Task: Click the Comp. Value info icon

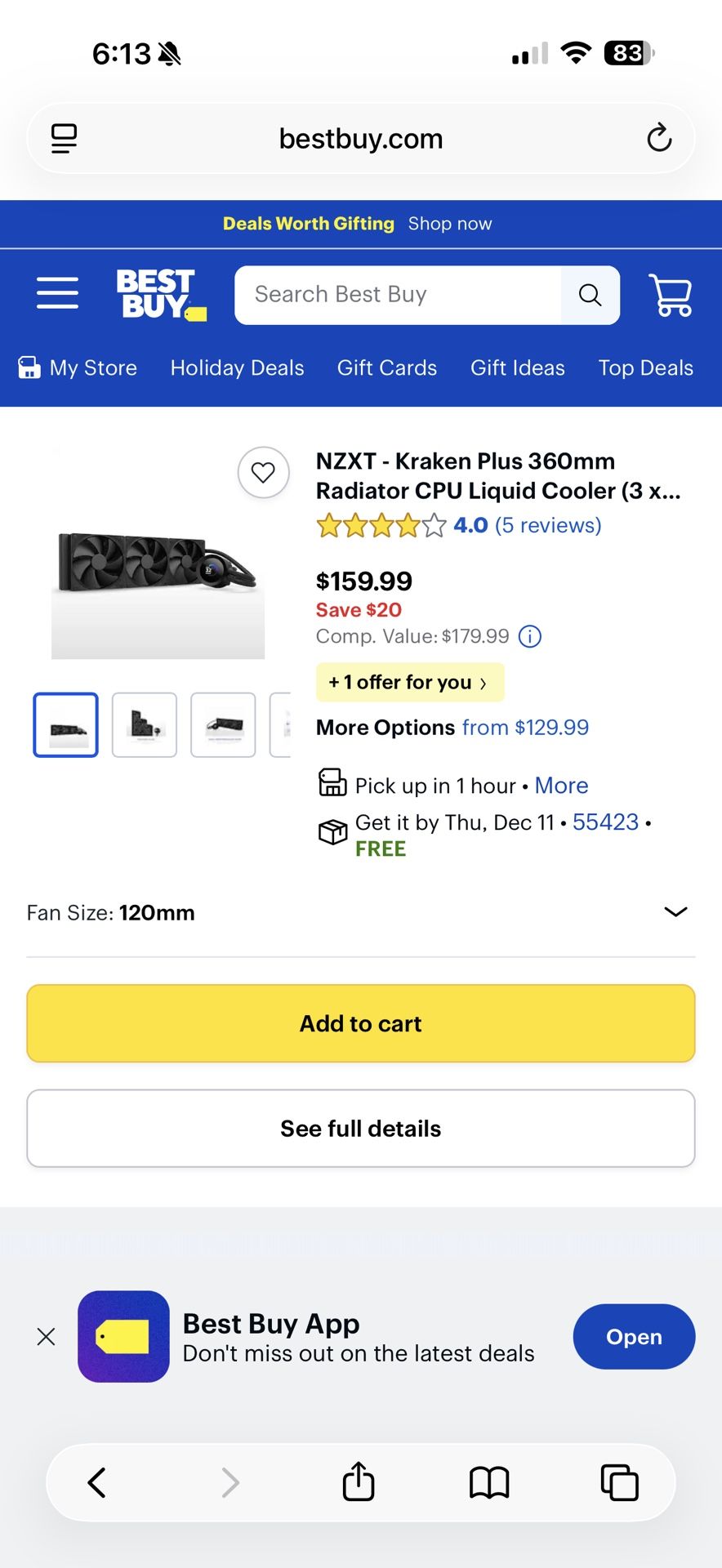Action: coord(529,636)
